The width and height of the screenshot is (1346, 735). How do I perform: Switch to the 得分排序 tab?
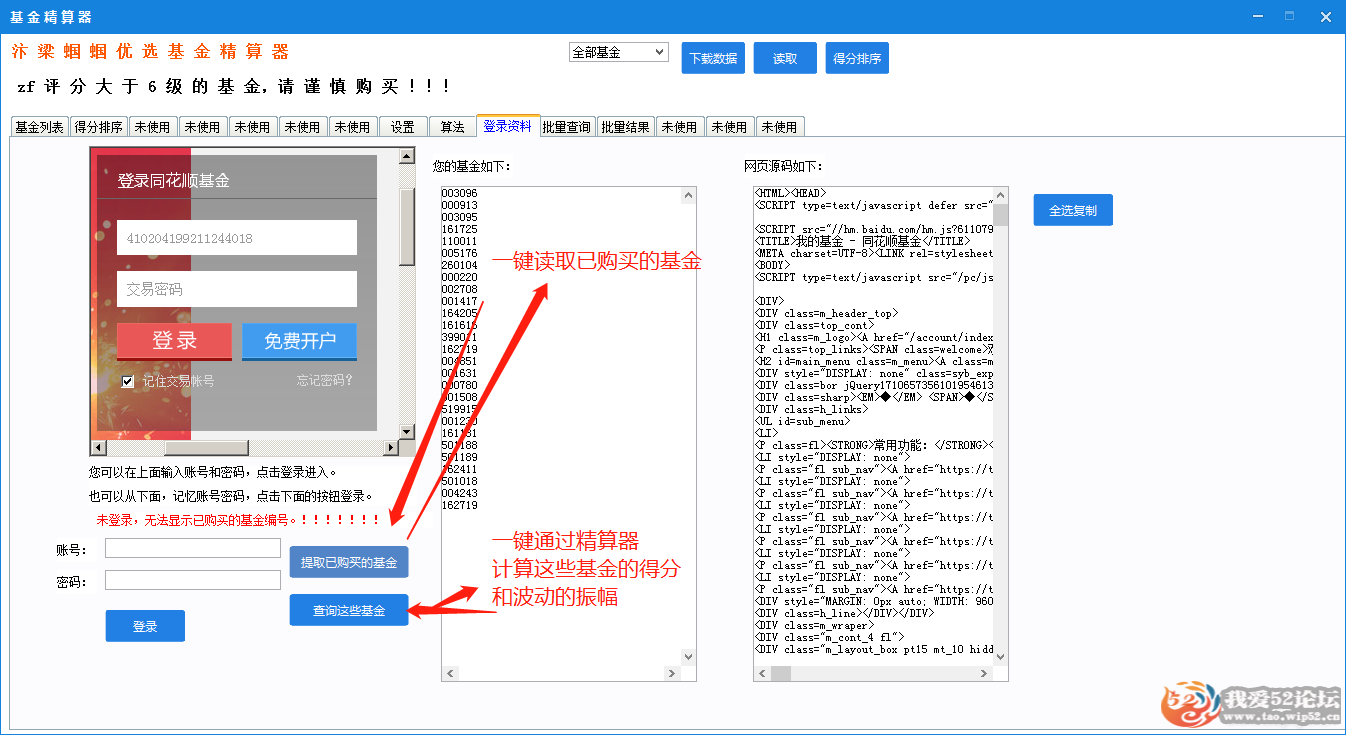[99, 127]
